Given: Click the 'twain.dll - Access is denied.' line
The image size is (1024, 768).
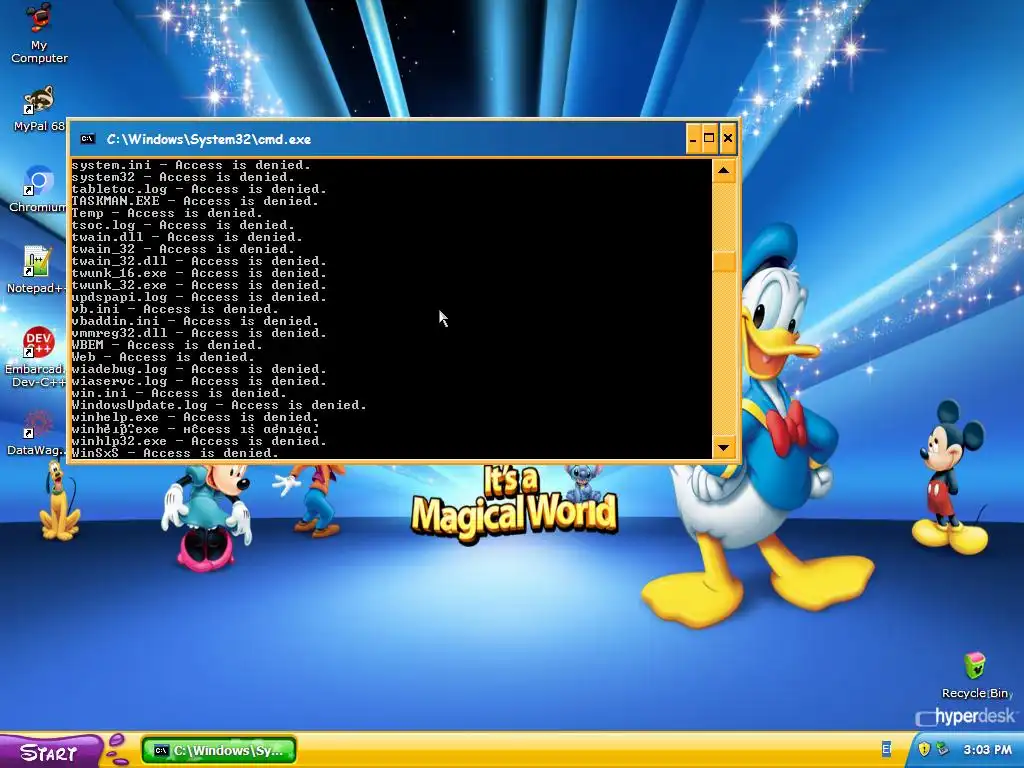Looking at the screenshot, I should pos(187,237).
